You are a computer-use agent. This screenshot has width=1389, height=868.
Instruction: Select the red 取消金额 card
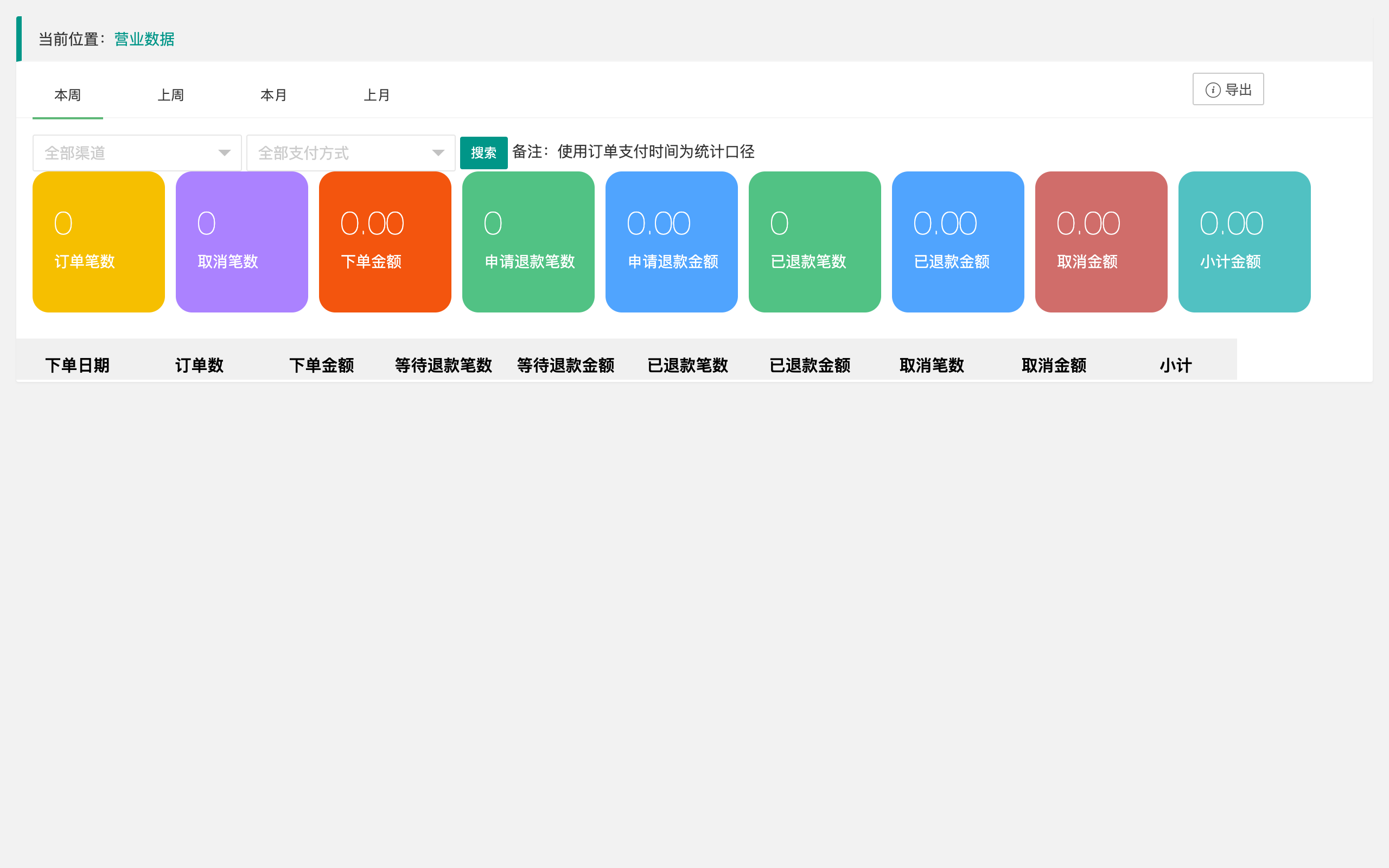point(1101,242)
